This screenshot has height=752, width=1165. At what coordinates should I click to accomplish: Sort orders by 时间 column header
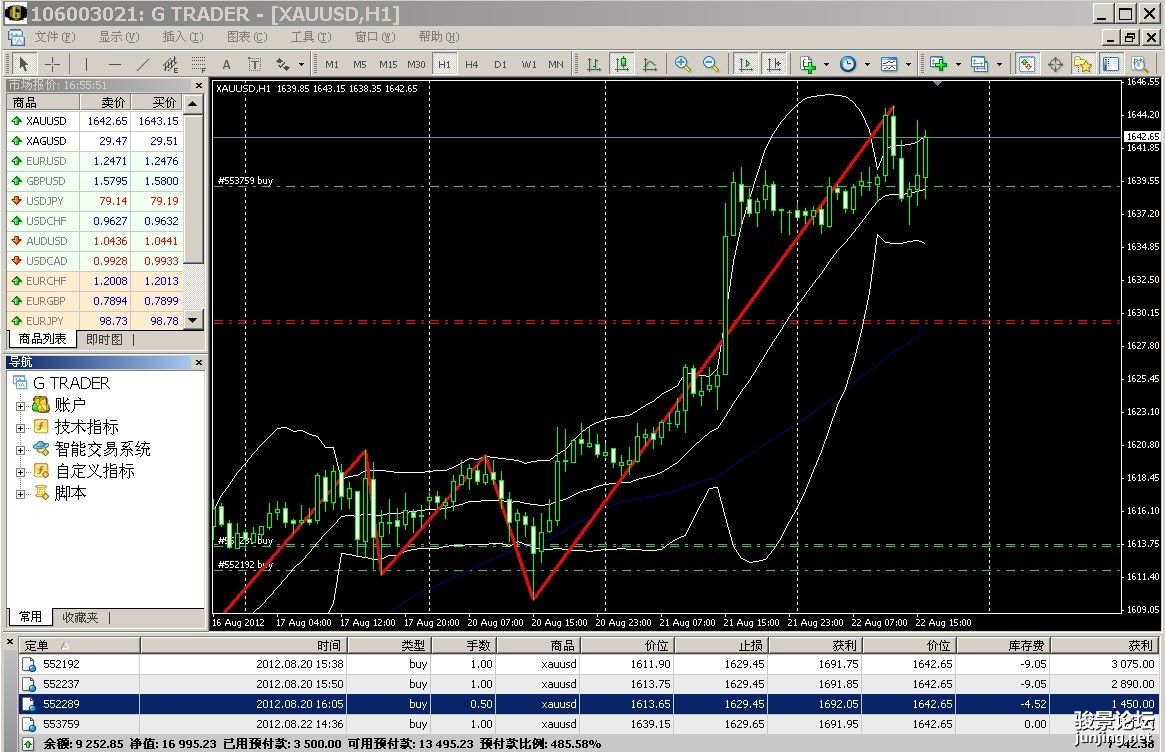[x=243, y=645]
